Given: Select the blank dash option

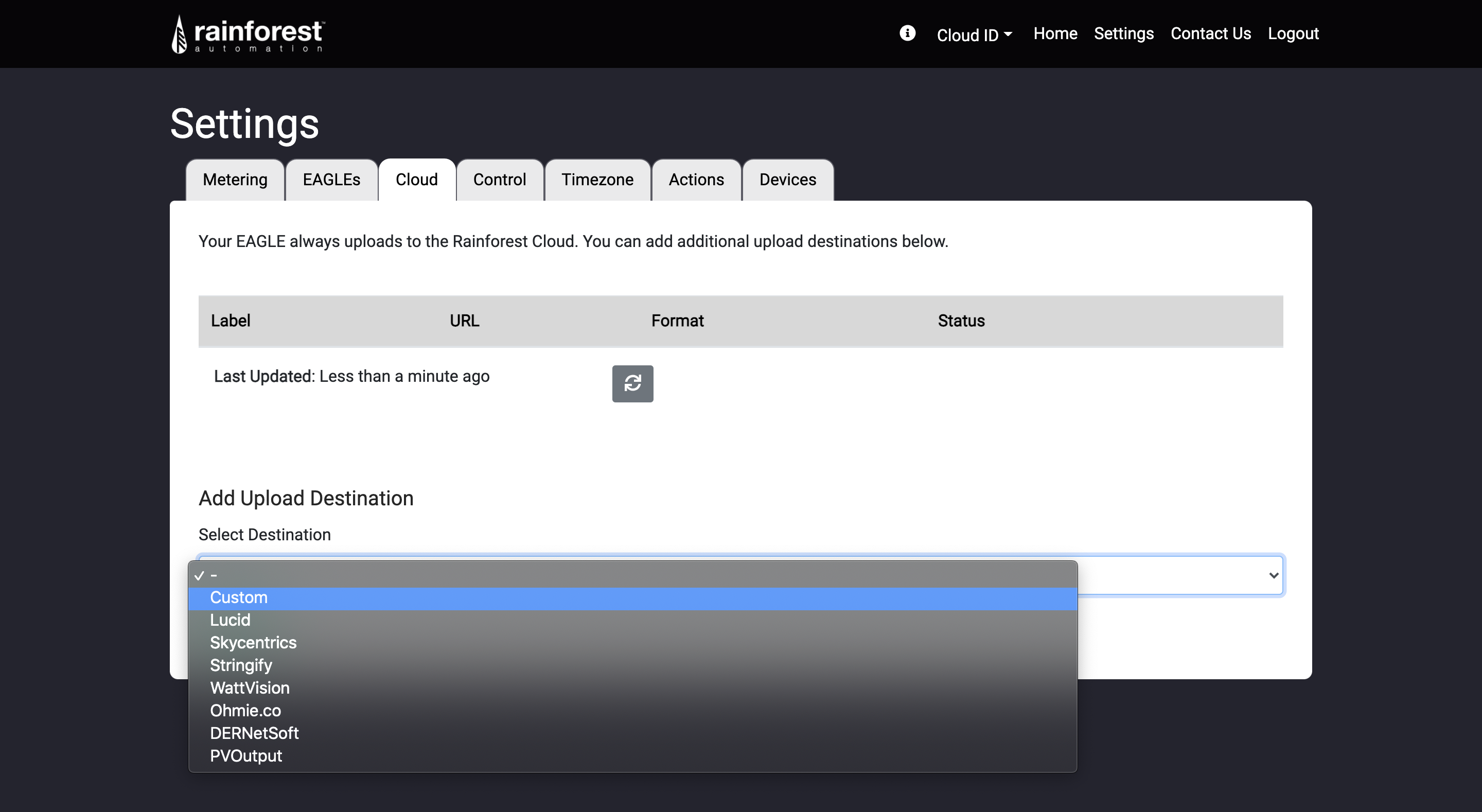Looking at the screenshot, I should click(214, 575).
